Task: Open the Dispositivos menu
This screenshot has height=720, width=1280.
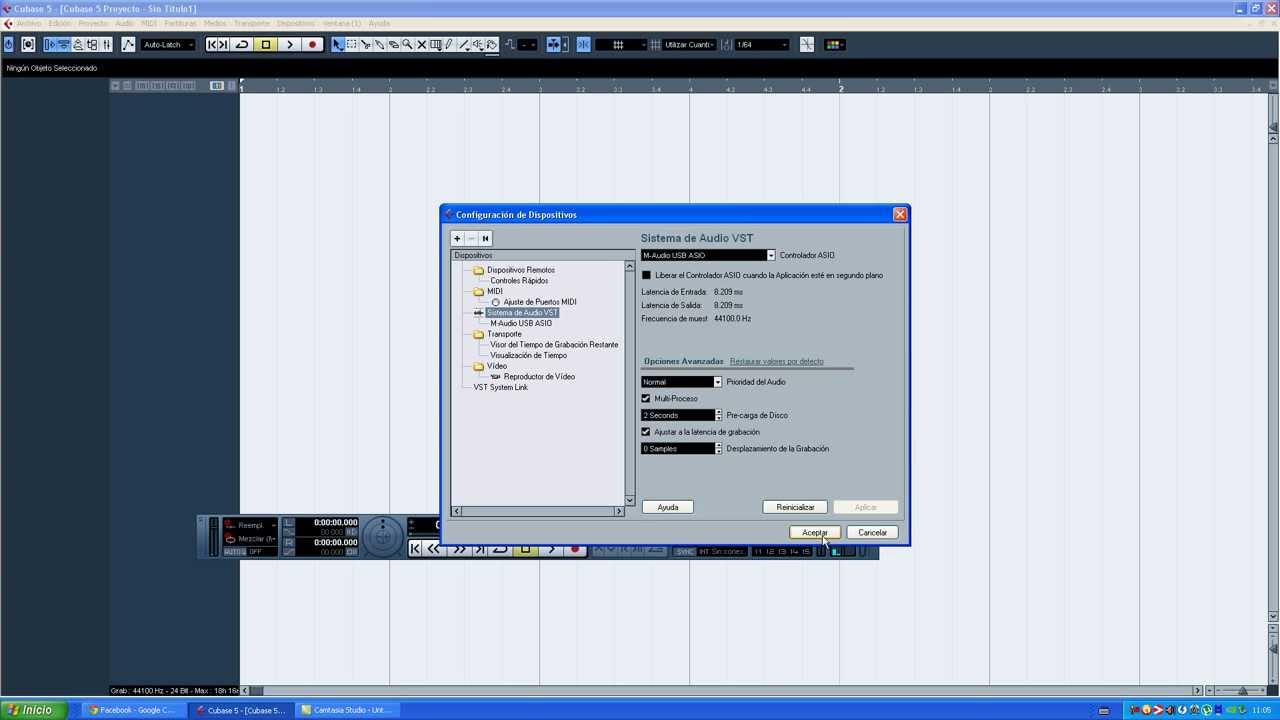Action: pos(295,23)
